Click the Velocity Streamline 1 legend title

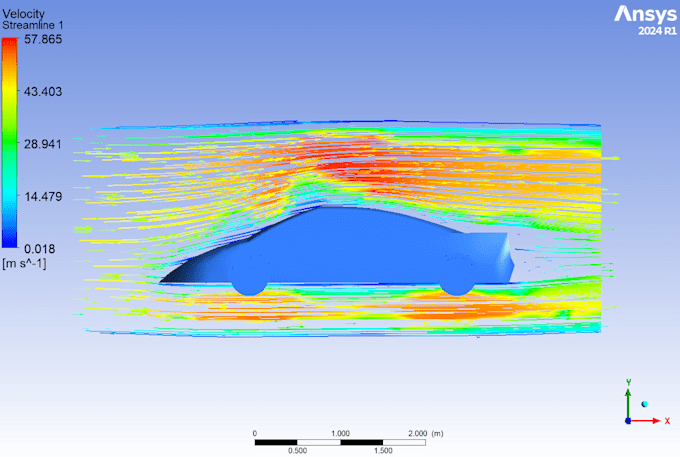pyautogui.click(x=33, y=20)
